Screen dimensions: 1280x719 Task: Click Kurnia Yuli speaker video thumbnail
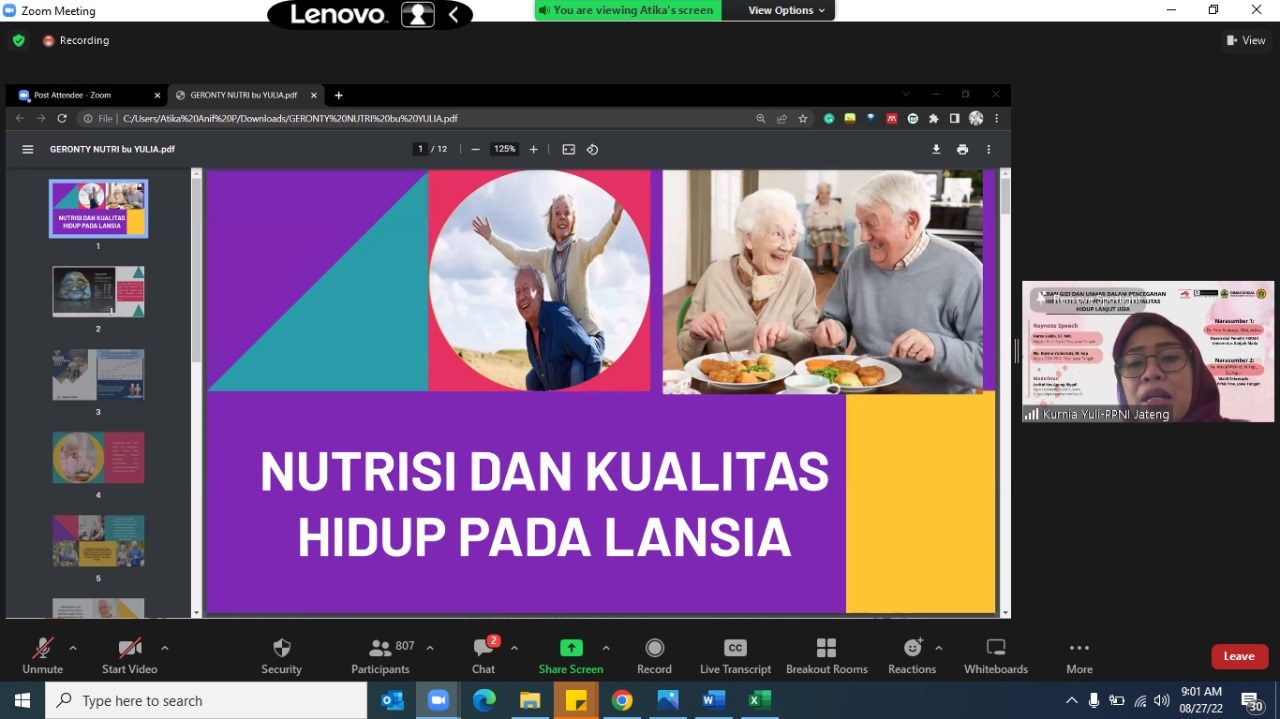[1147, 351]
